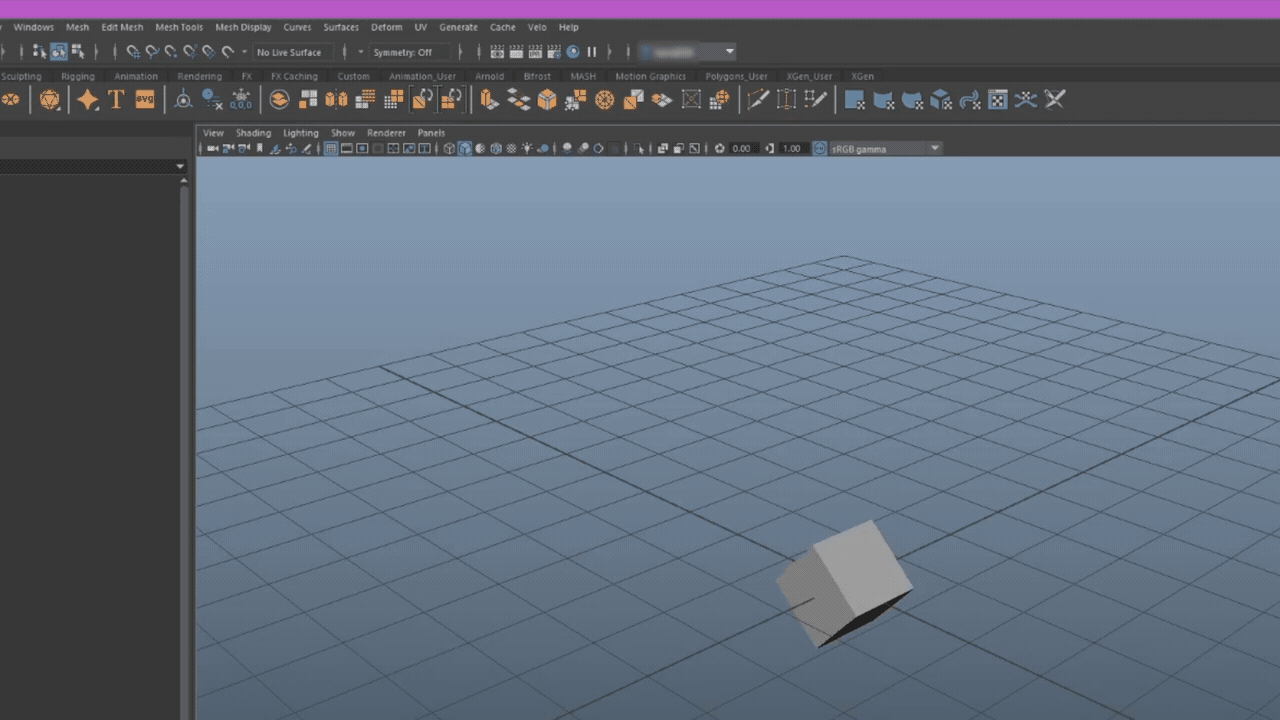
Task: Switch to the MASH shelf tab
Action: pyautogui.click(x=583, y=76)
